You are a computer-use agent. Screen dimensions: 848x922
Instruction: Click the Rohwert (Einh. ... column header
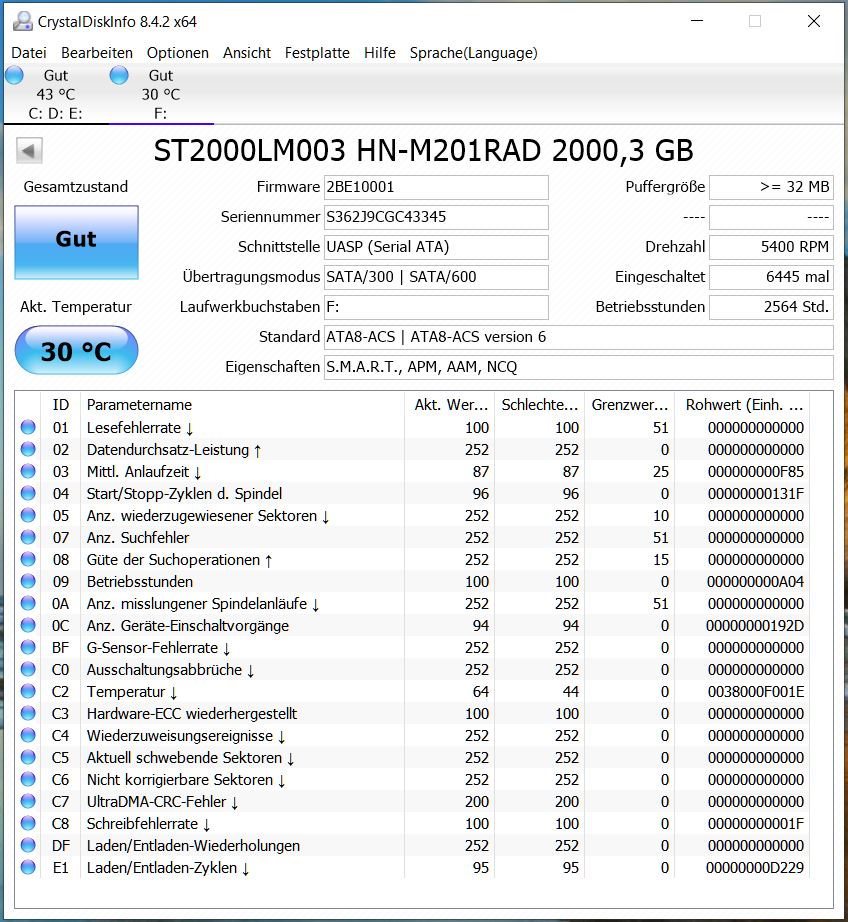tap(743, 405)
